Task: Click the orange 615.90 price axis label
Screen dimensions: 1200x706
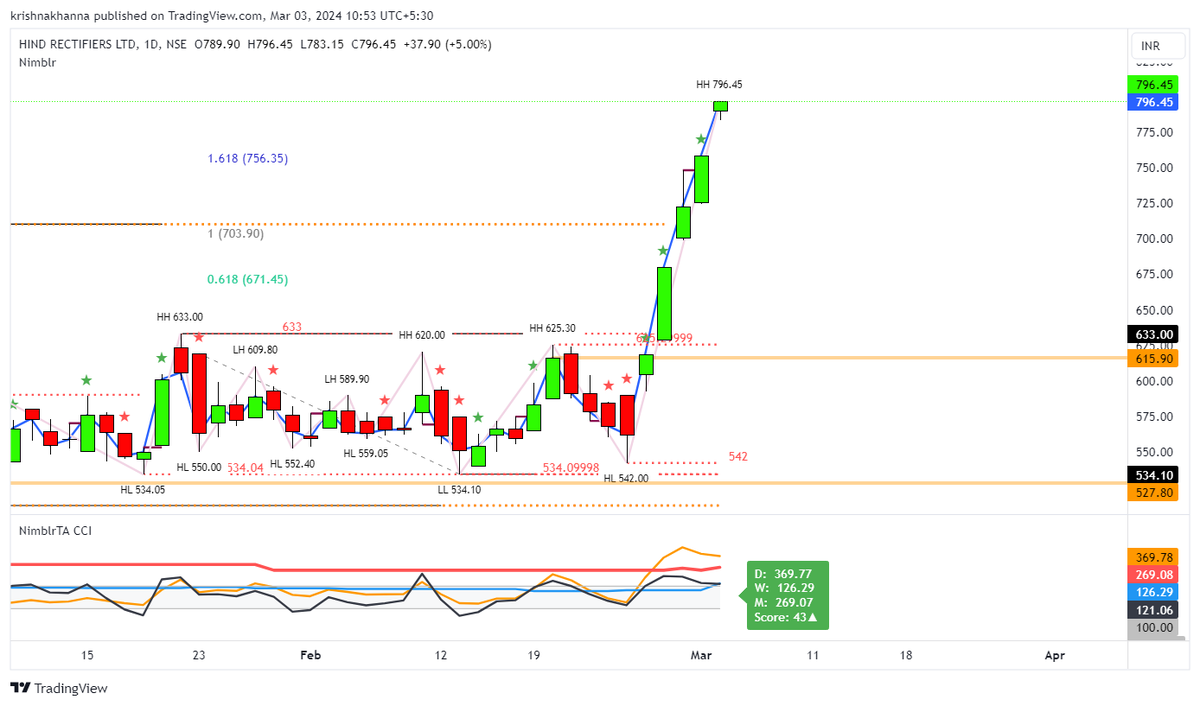Action: (x=1154, y=358)
